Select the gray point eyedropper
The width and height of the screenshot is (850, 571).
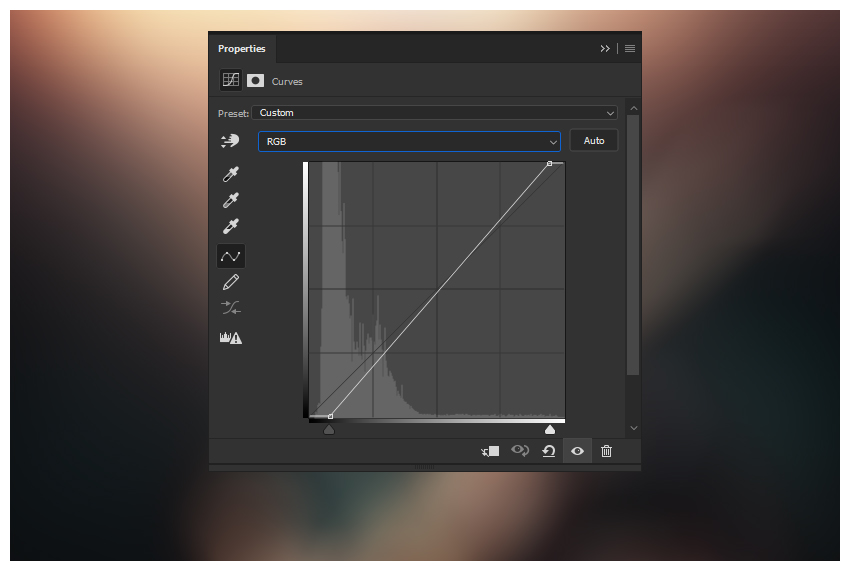230,200
